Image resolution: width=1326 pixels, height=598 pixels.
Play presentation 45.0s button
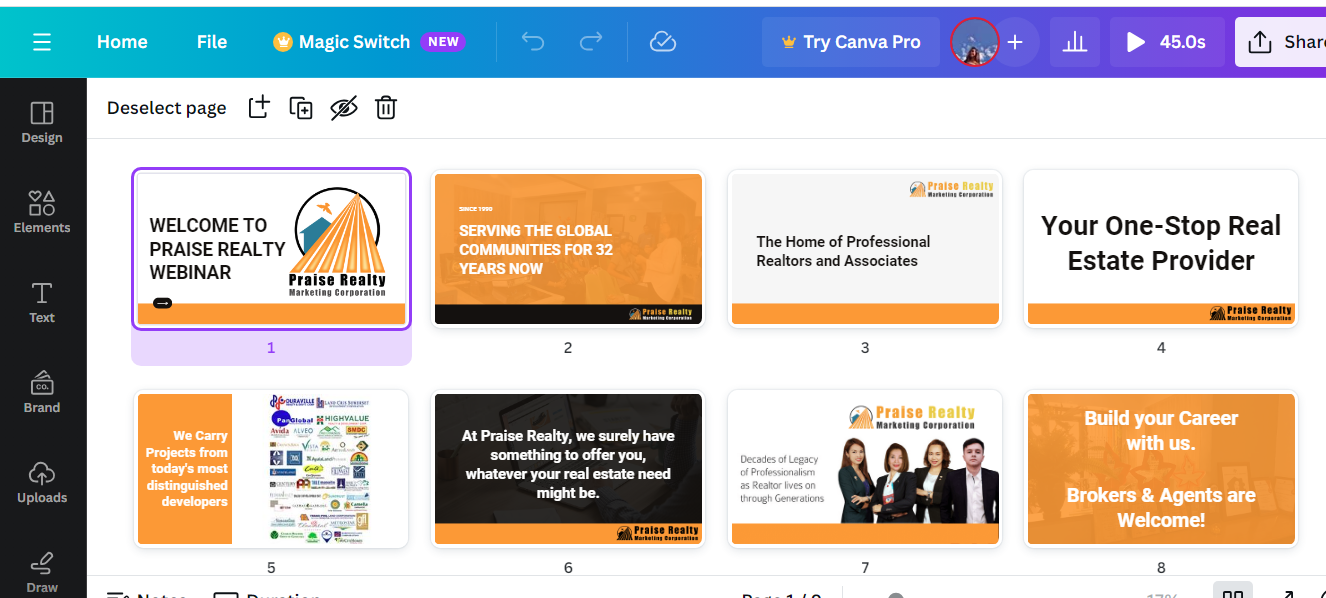click(1167, 42)
